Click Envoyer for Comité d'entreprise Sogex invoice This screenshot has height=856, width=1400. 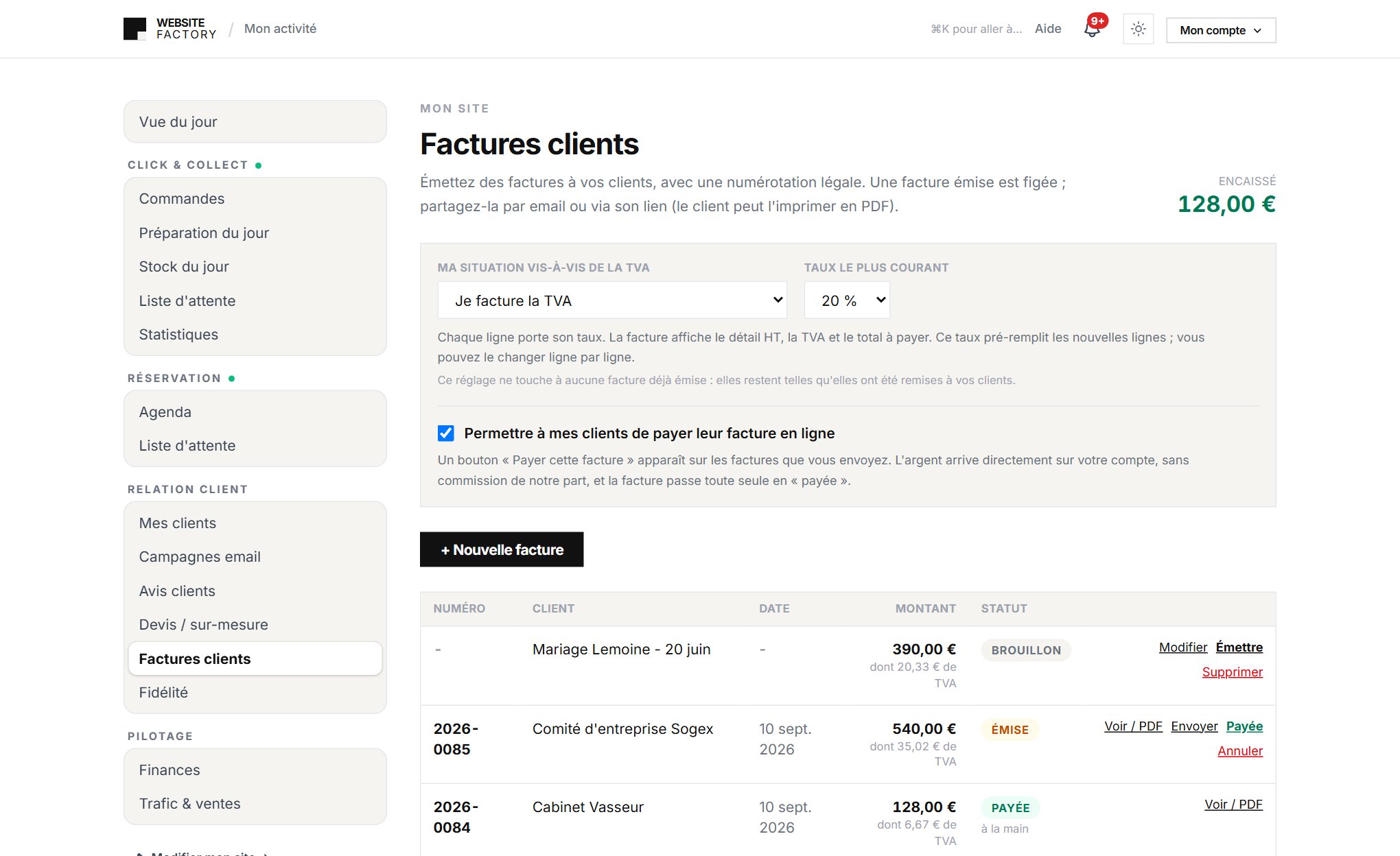click(x=1194, y=726)
